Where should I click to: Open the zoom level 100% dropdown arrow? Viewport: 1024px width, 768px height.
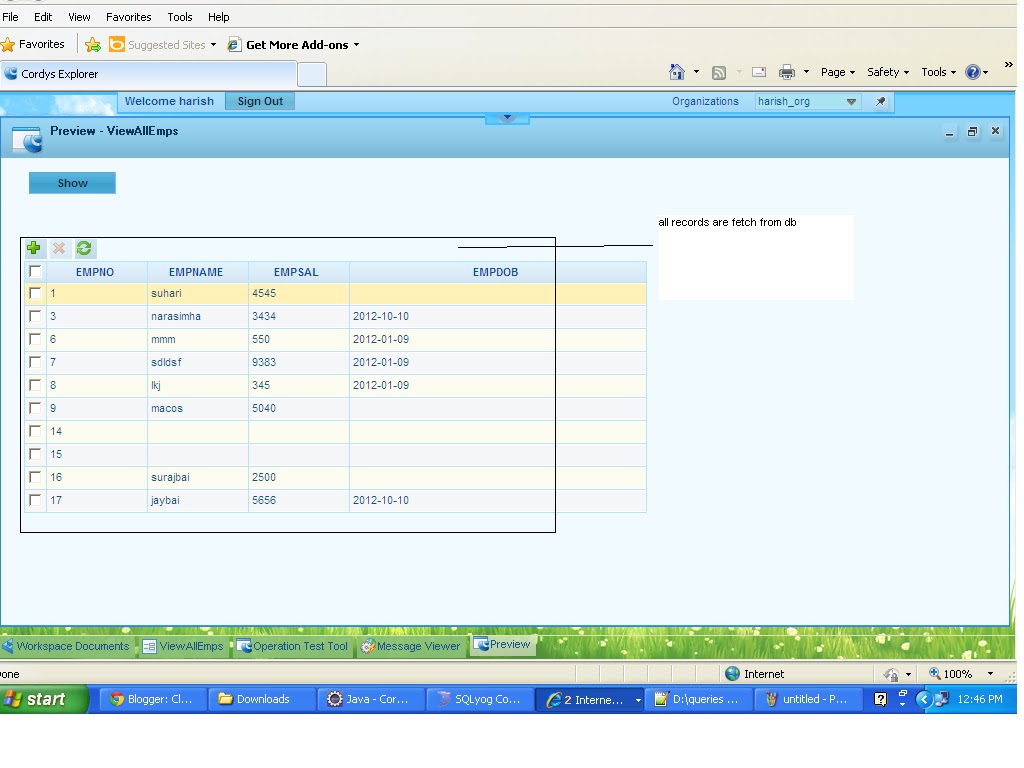pyautogui.click(x=990, y=673)
